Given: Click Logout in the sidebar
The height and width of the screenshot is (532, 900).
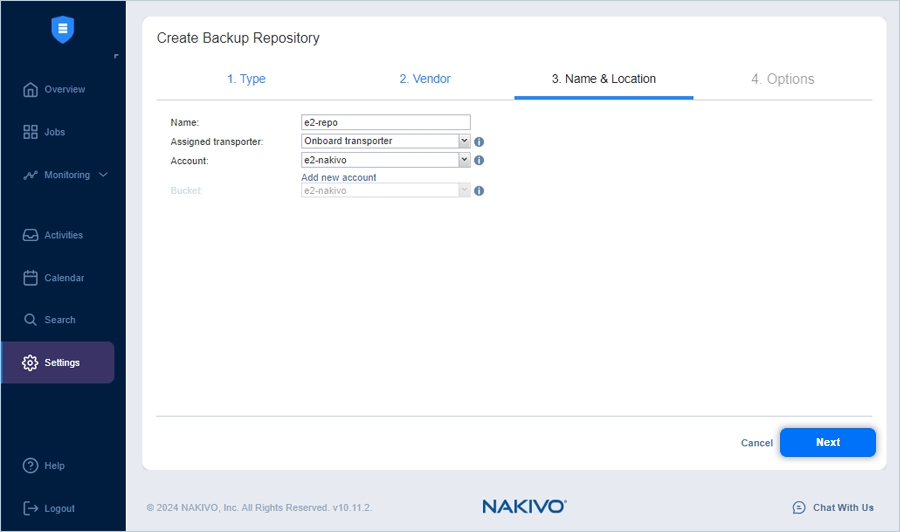Looking at the screenshot, I should point(58,508).
